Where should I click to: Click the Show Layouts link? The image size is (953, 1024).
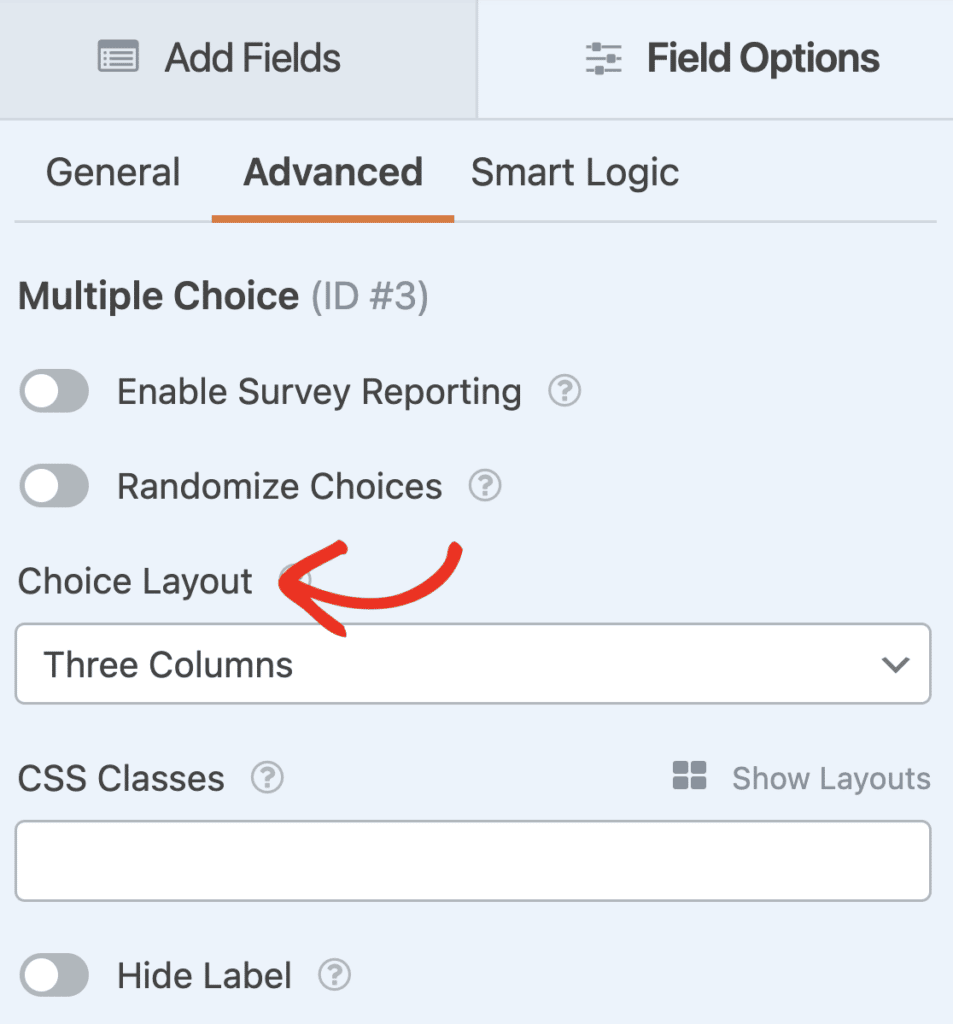(831, 778)
